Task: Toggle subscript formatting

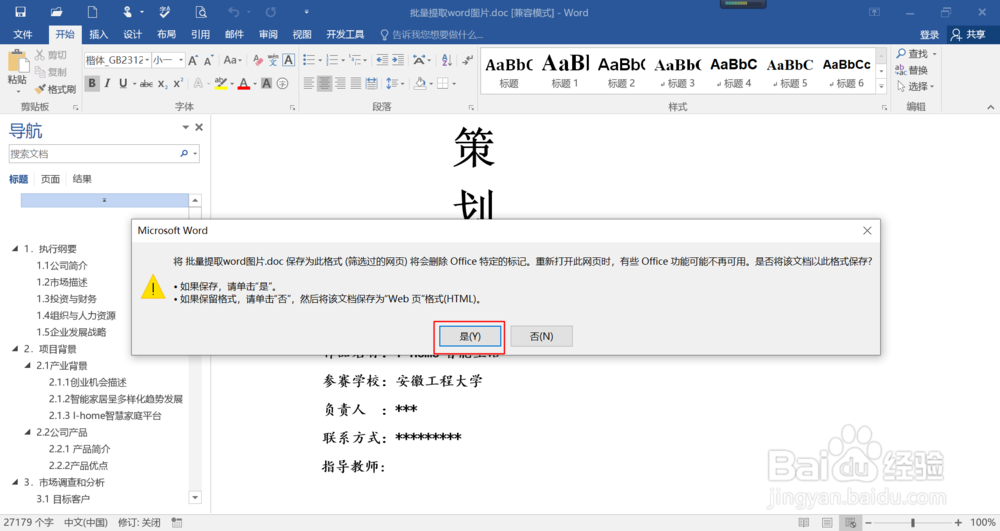Action: 163,84
